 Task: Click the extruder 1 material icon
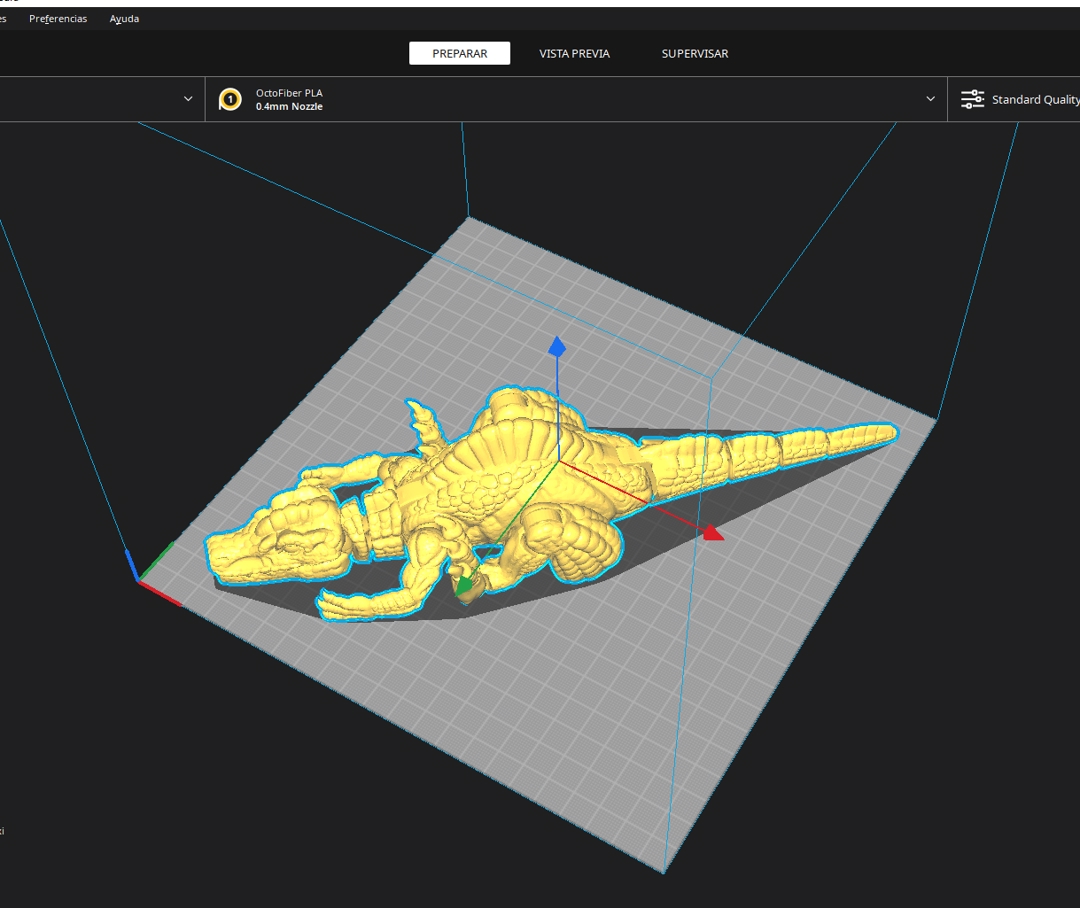230,99
